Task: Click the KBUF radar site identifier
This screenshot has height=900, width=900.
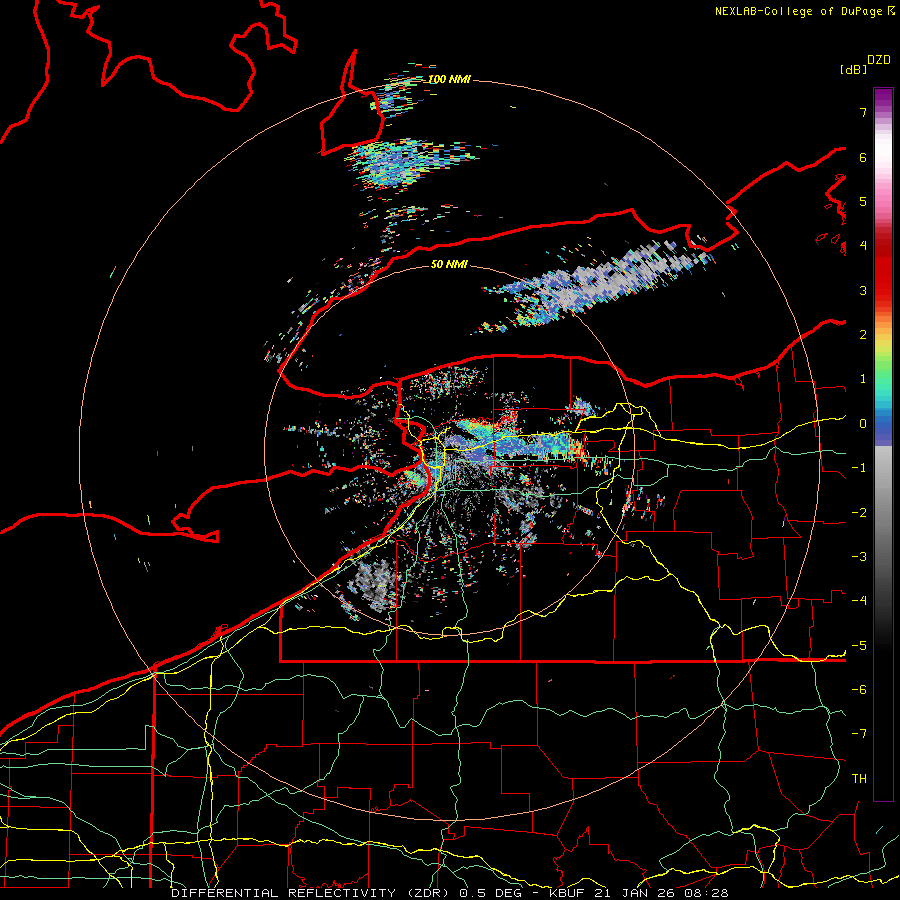Action: 565,893
